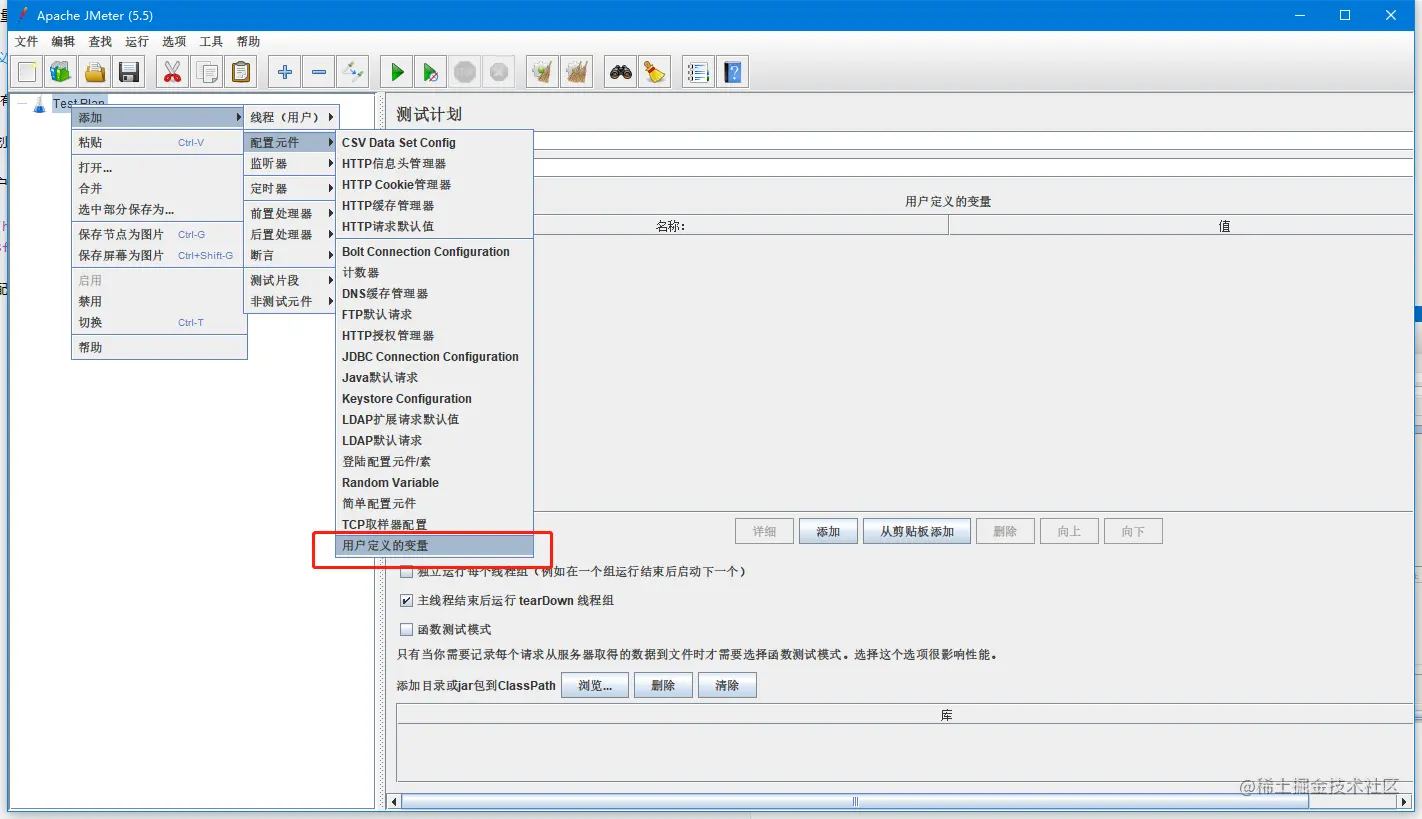Open the 编辑 menu
1422x819 pixels.
coord(63,41)
